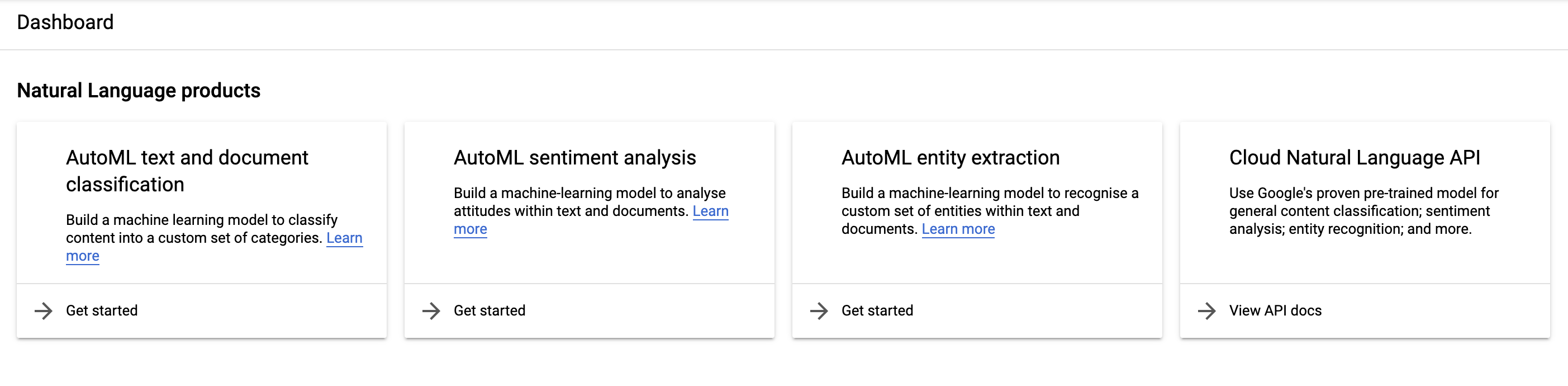The image size is (1568, 386).
Task: Click the Natural Language products heading
Action: pos(139,90)
